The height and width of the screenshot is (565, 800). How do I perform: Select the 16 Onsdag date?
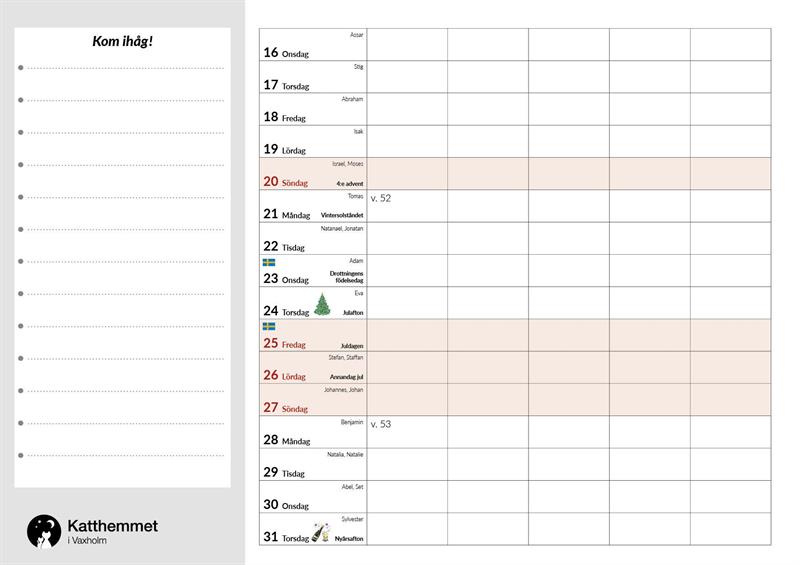point(285,53)
